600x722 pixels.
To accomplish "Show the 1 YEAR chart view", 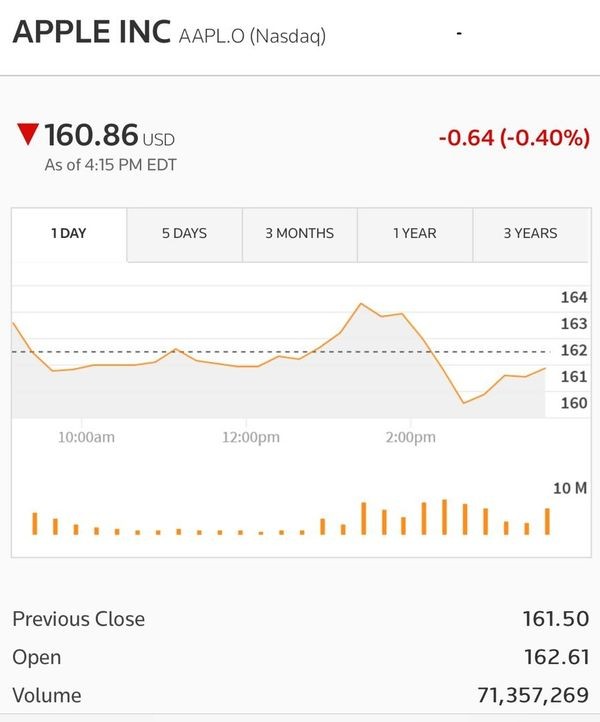I will [x=414, y=234].
